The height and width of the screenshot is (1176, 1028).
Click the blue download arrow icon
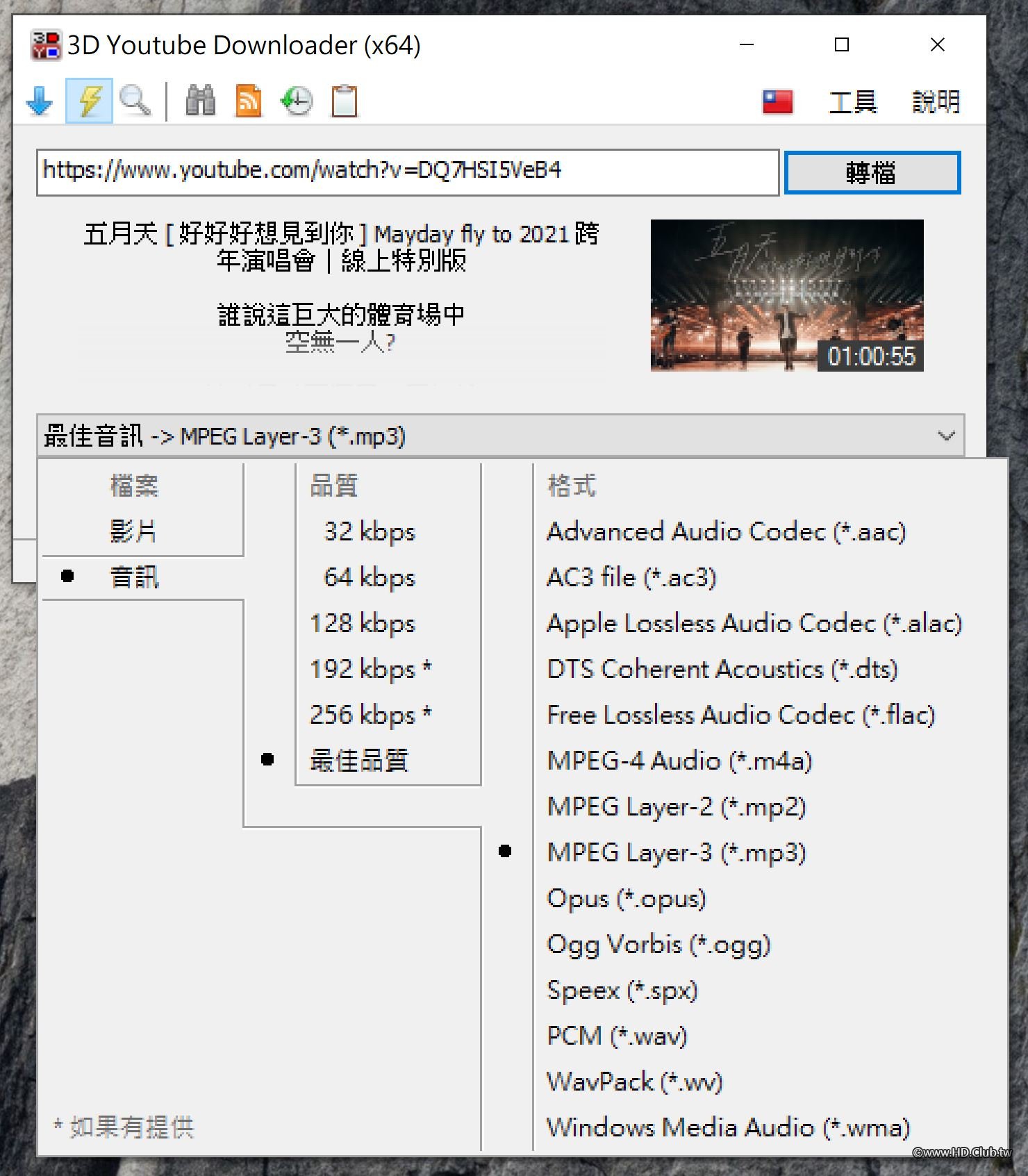40,101
